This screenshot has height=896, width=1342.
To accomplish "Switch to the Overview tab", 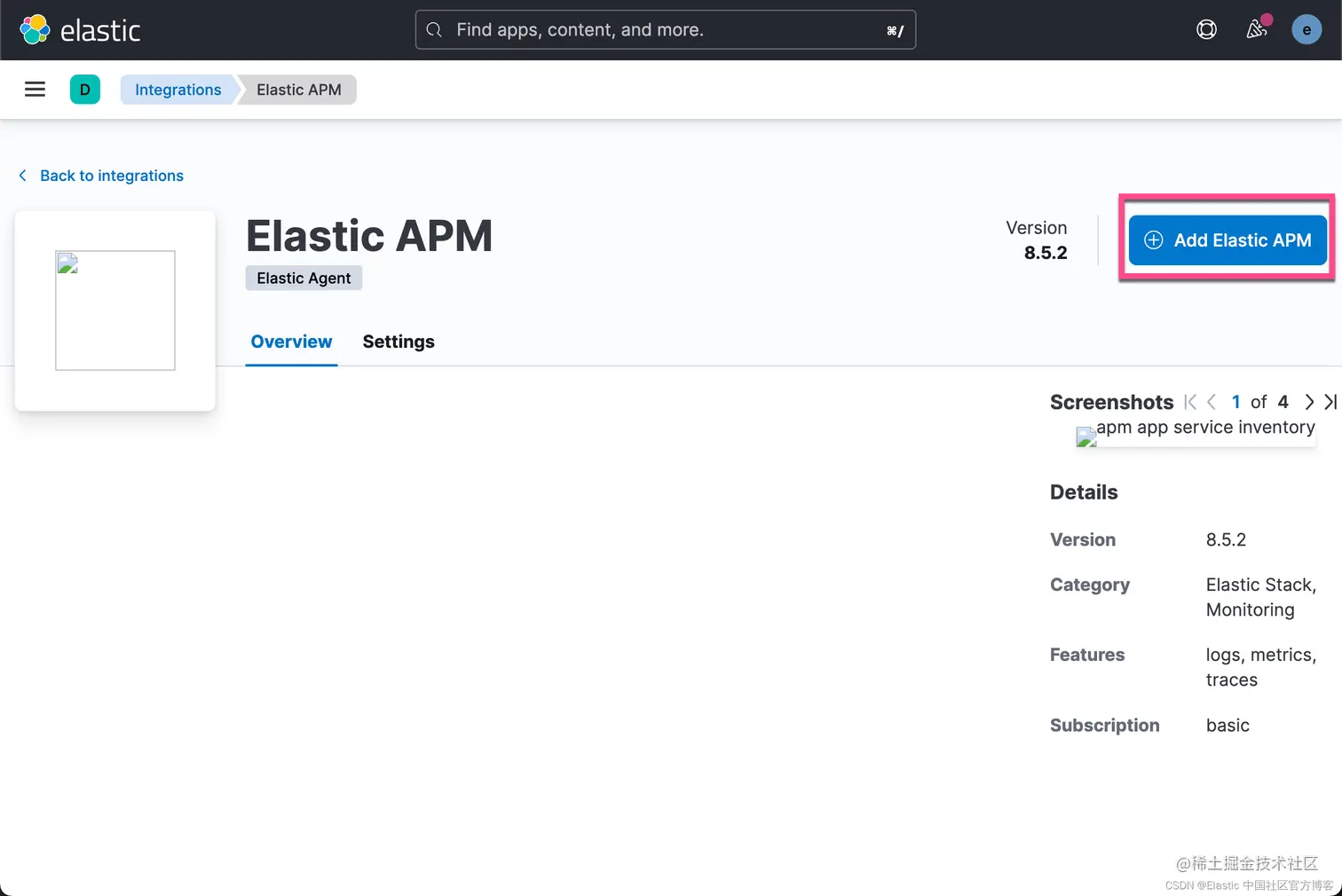I will [x=291, y=342].
